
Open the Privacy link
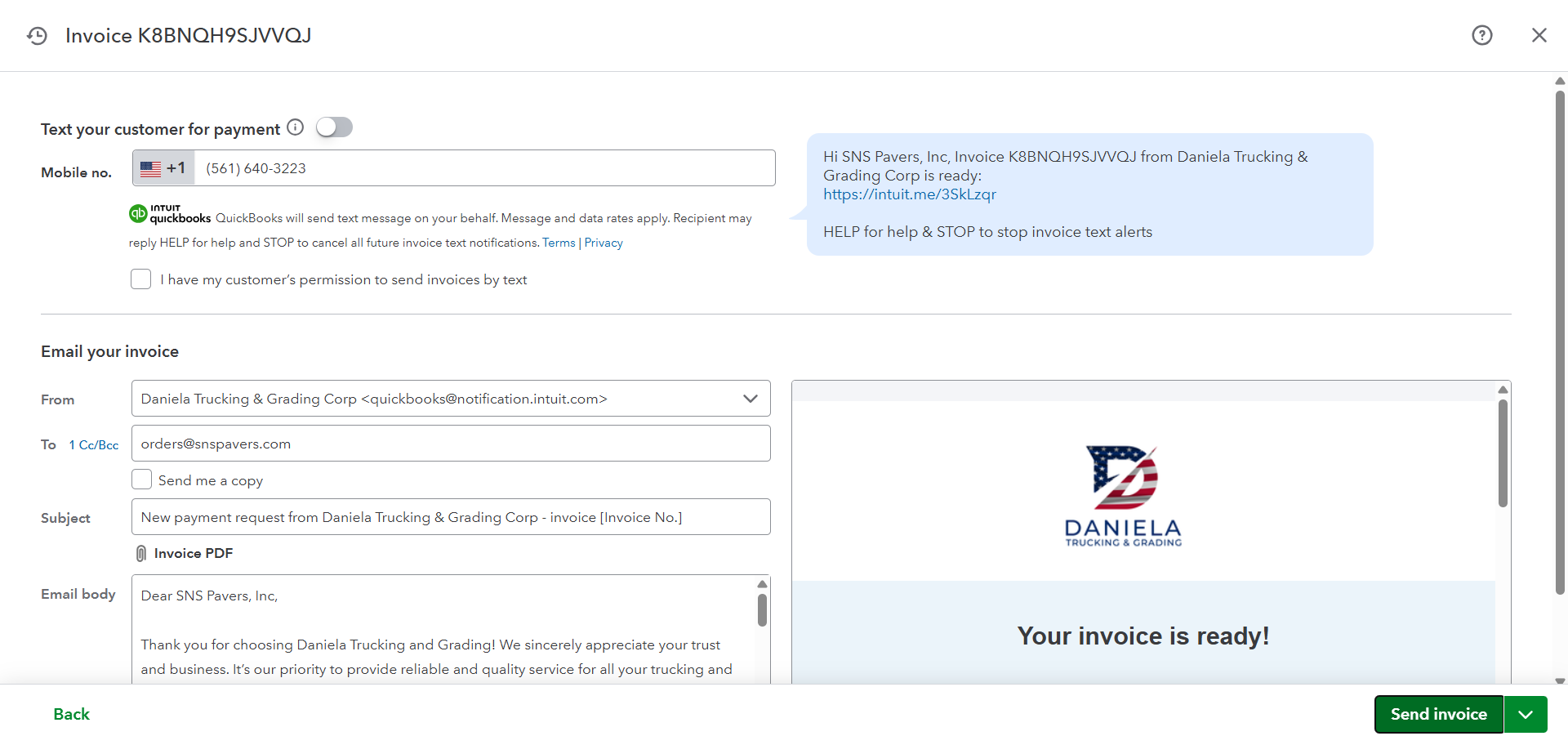click(x=604, y=243)
